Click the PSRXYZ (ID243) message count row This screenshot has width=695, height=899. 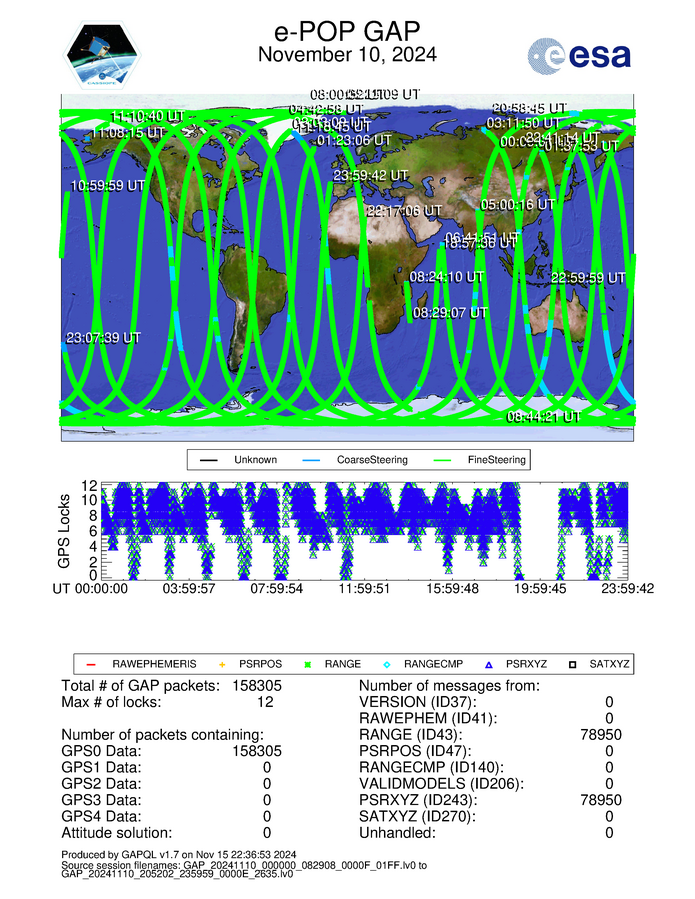490,800
